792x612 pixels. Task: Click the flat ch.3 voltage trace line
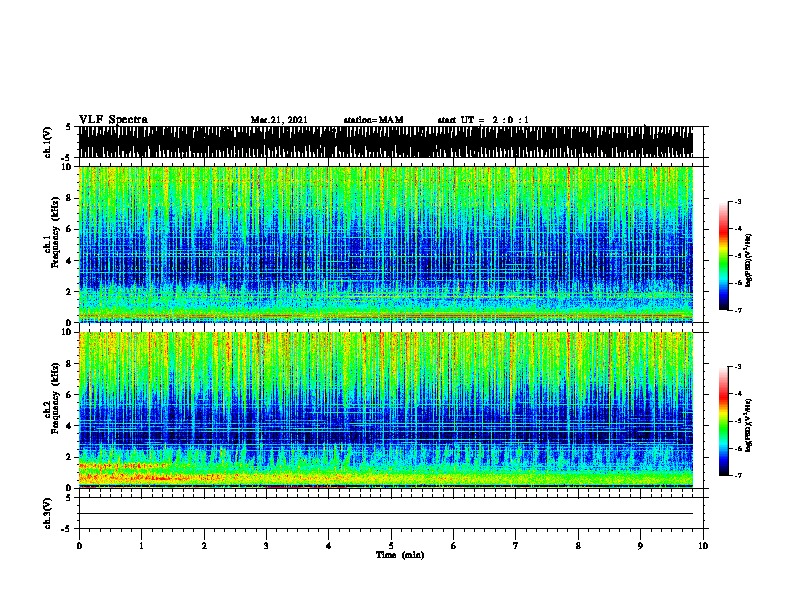tap(386, 514)
